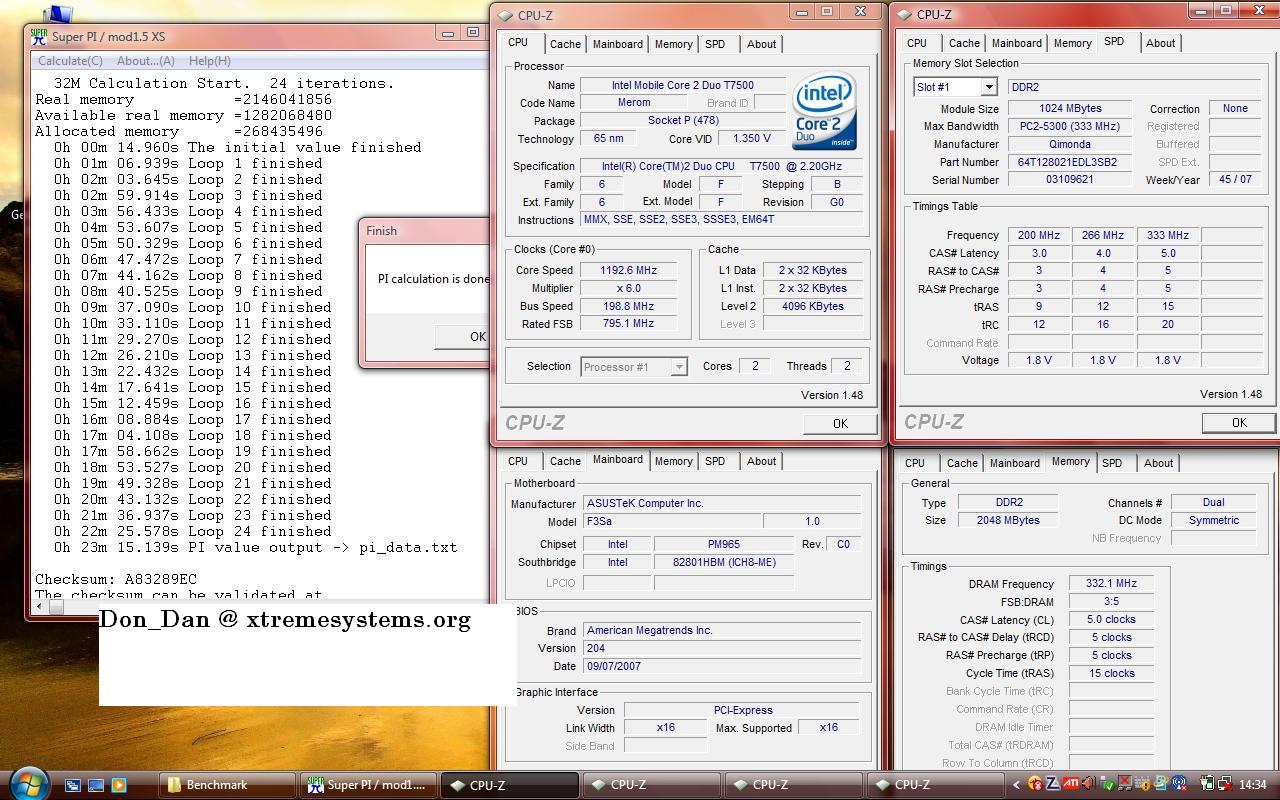
Task: Click the ATI tray icon
Action: point(1071,784)
